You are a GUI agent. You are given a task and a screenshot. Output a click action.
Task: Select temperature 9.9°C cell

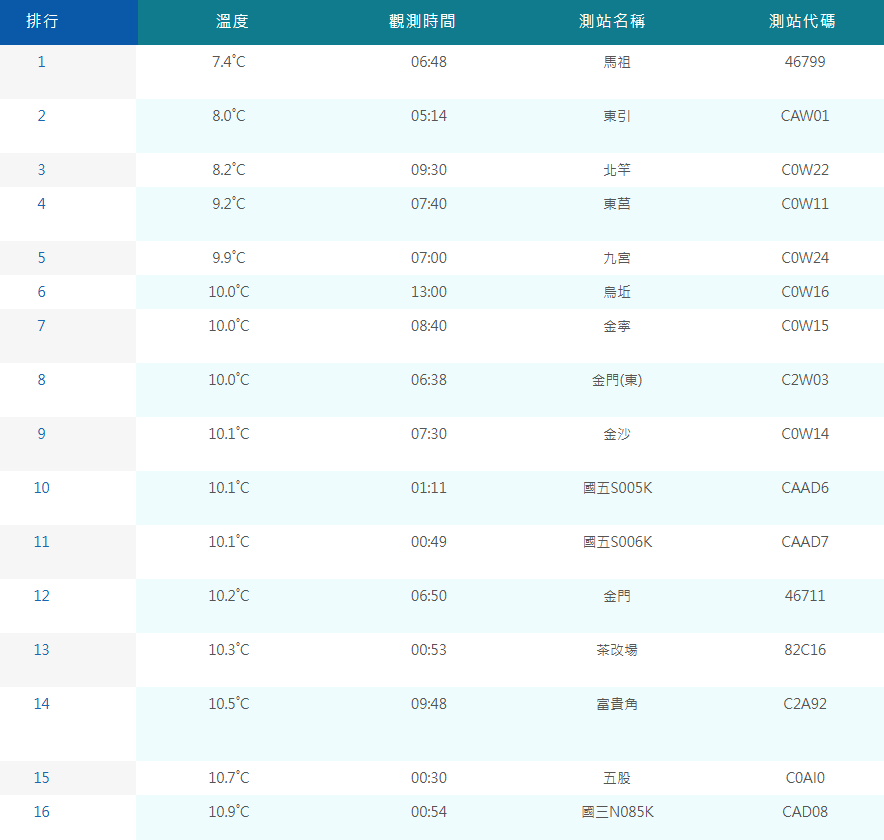click(229, 258)
